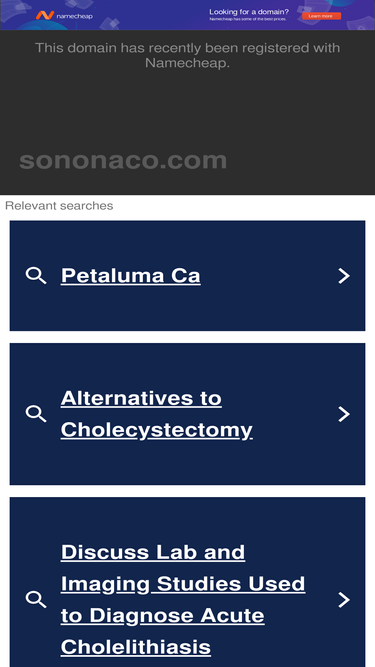
Task: Click the search icon next to Alternatives to Cholecystectomy
Action: pyautogui.click(x=36, y=414)
